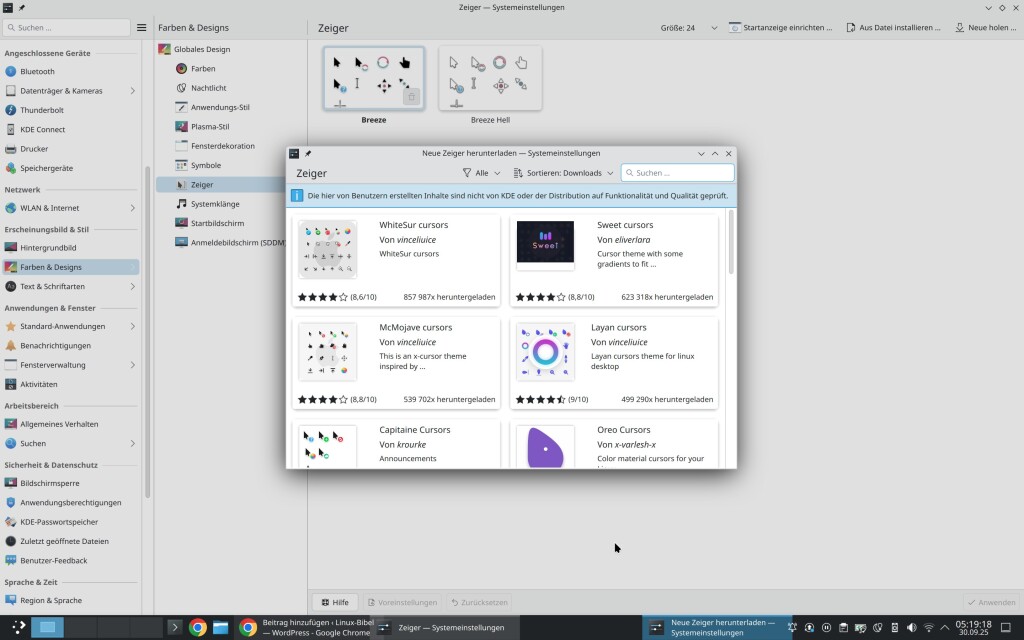
Task: Open the McMojave cursors card
Action: click(396, 362)
